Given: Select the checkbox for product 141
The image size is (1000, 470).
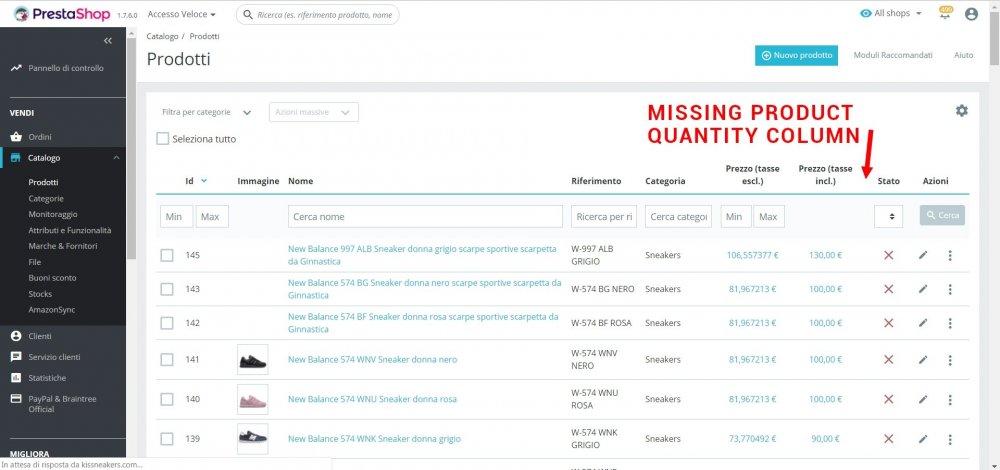Looking at the screenshot, I should click(x=166, y=360).
